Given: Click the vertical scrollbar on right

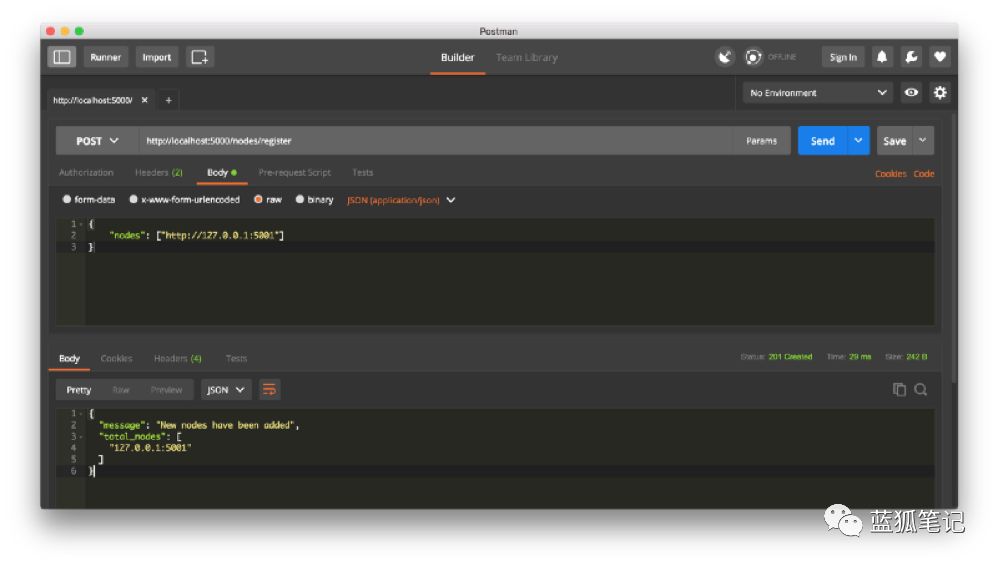Looking at the screenshot, I should click(x=953, y=248).
